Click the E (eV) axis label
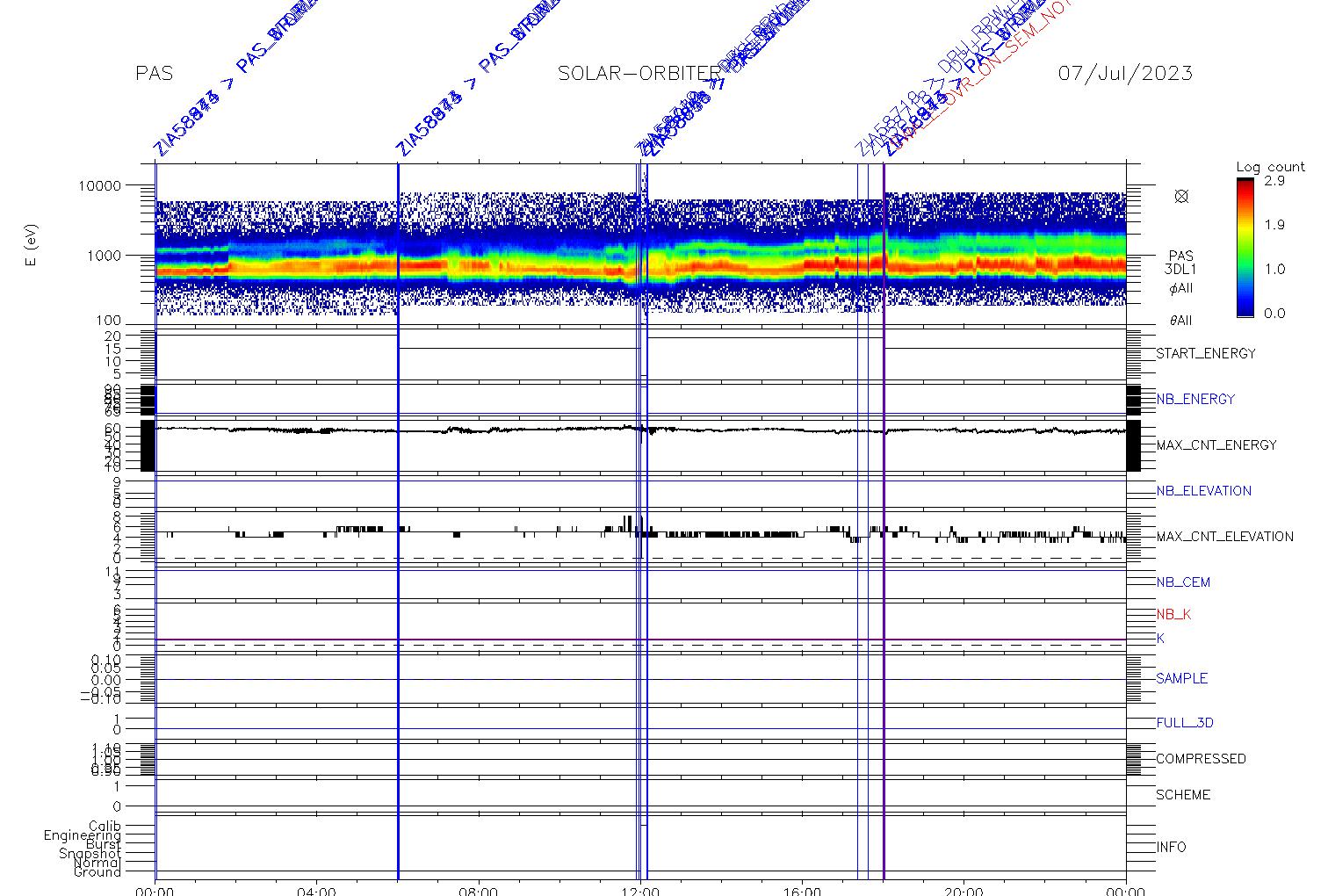This screenshot has height=896, width=1328. click(x=32, y=246)
